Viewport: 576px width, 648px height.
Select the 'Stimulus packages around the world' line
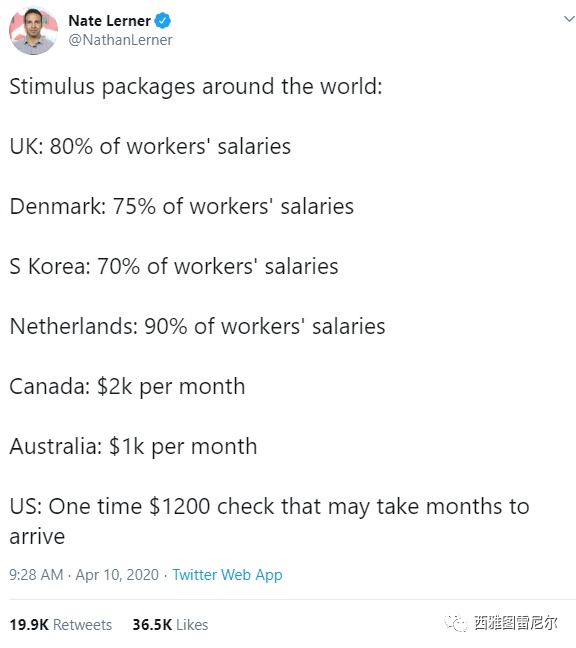point(196,88)
